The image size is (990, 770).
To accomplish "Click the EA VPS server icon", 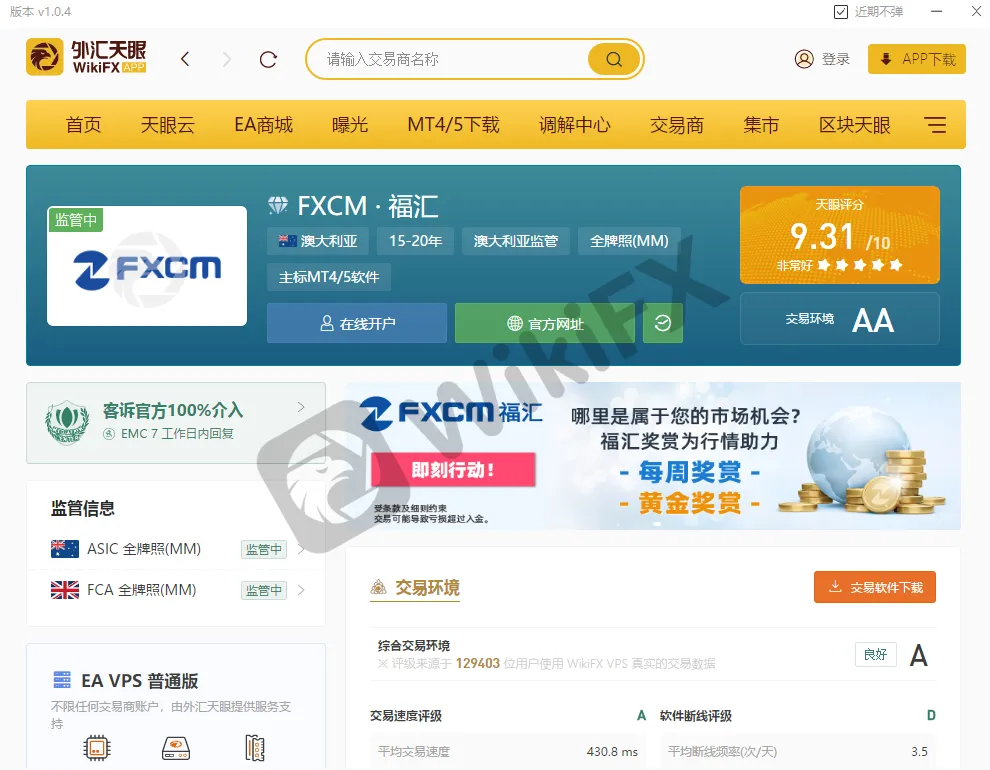I will pyautogui.click(x=62, y=680).
